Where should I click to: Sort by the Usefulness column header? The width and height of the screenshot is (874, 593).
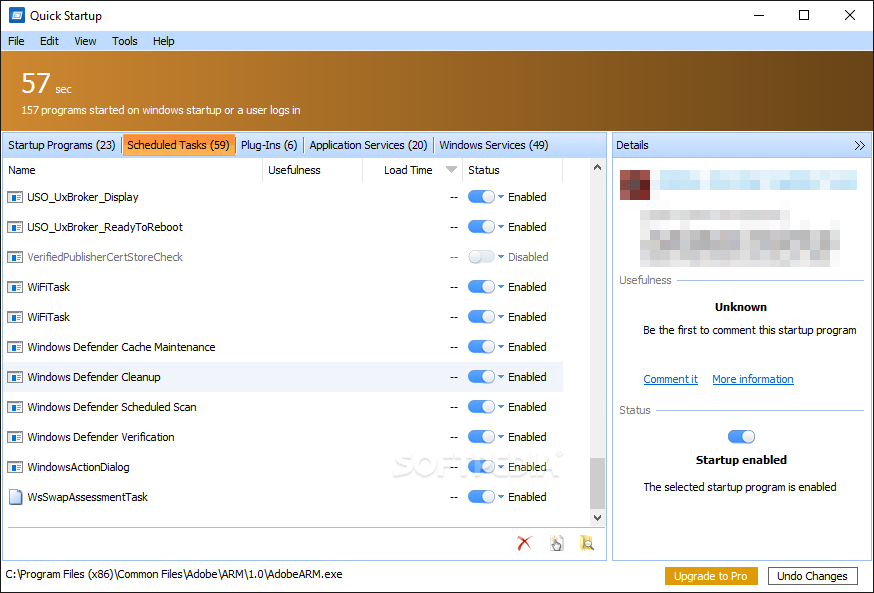tap(312, 170)
